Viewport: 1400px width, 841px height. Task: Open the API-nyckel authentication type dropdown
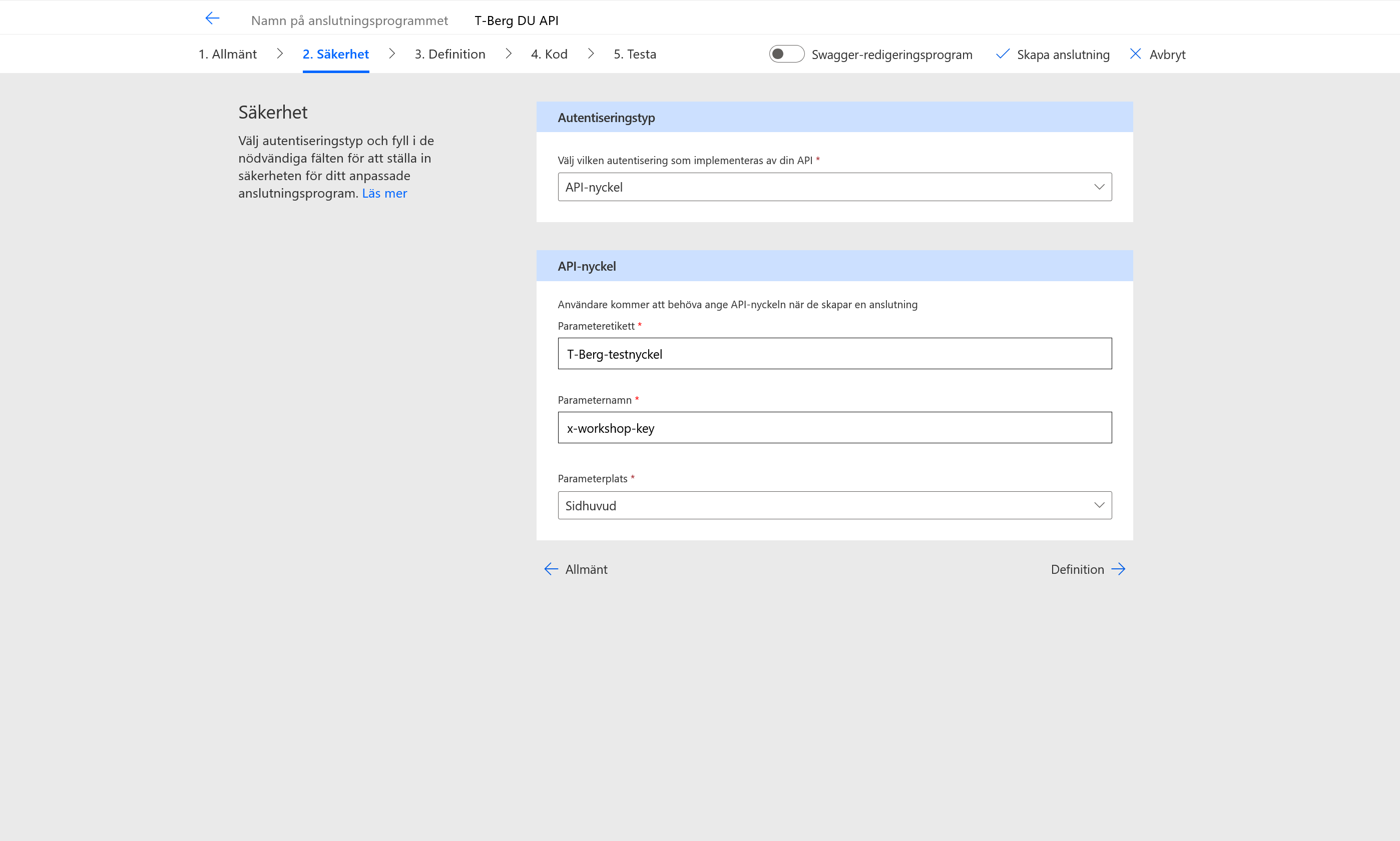[x=834, y=187]
